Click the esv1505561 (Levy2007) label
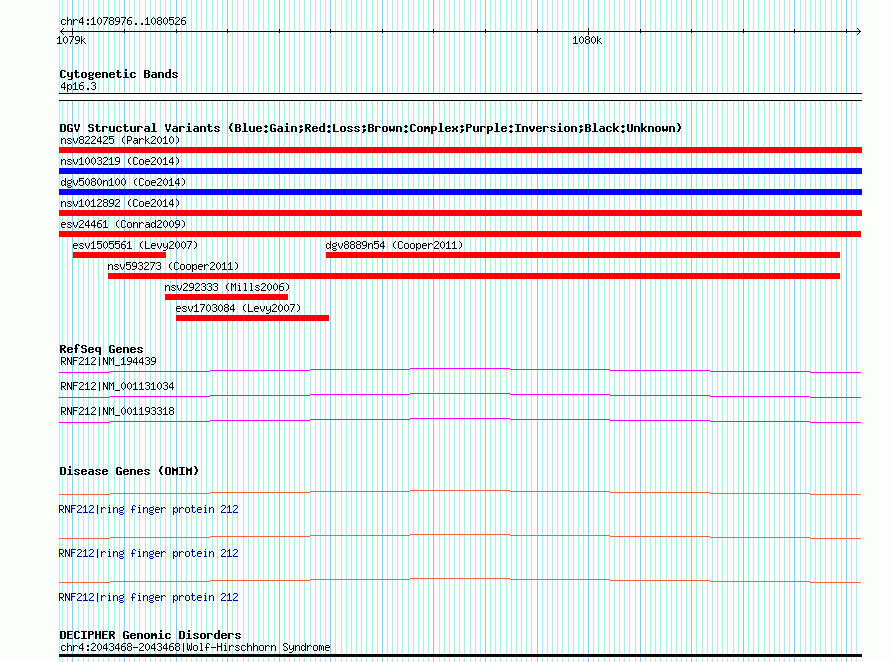The image size is (890, 662). pos(135,245)
